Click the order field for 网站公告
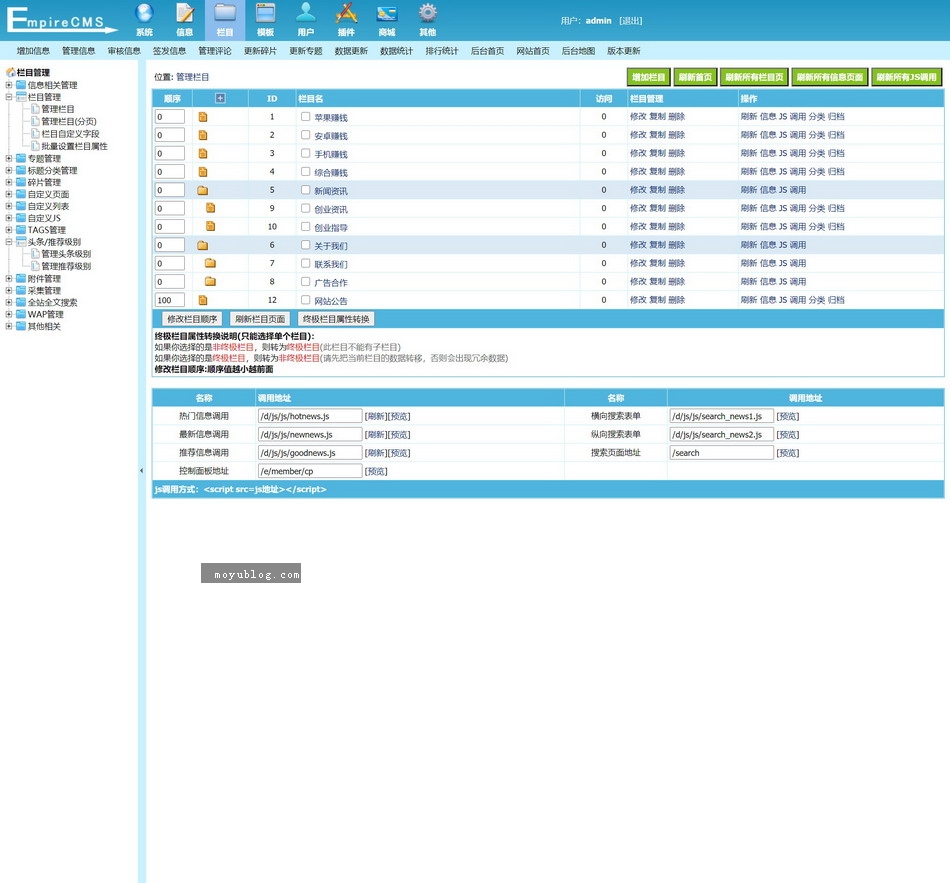 170,300
